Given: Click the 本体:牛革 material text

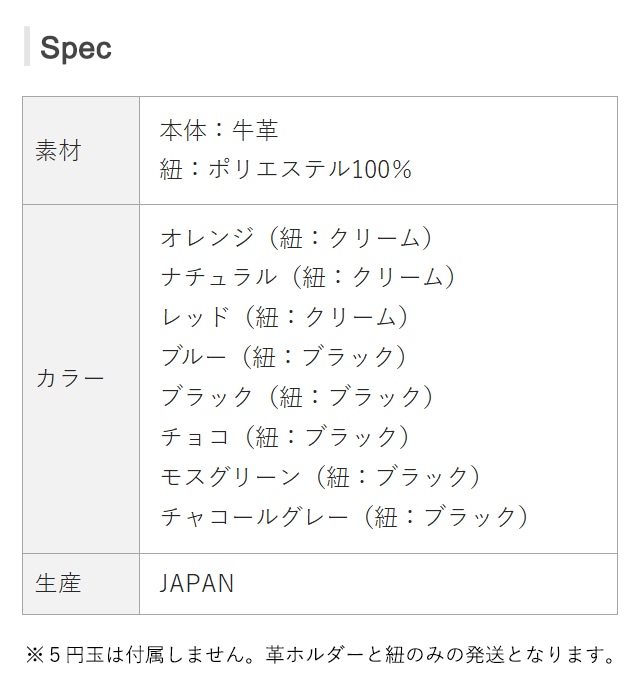Looking at the screenshot, I should 219,130.
